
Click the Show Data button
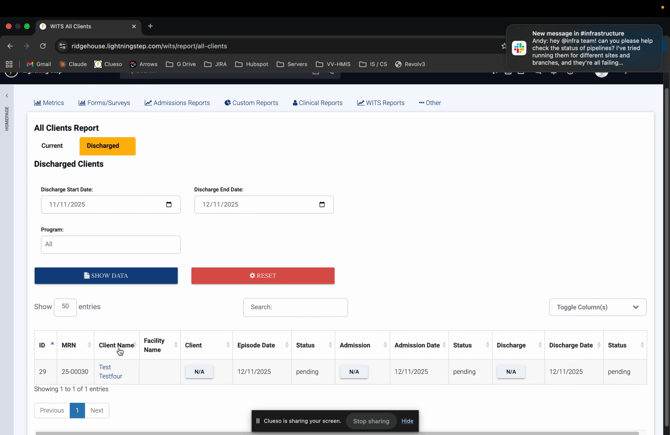pos(106,276)
